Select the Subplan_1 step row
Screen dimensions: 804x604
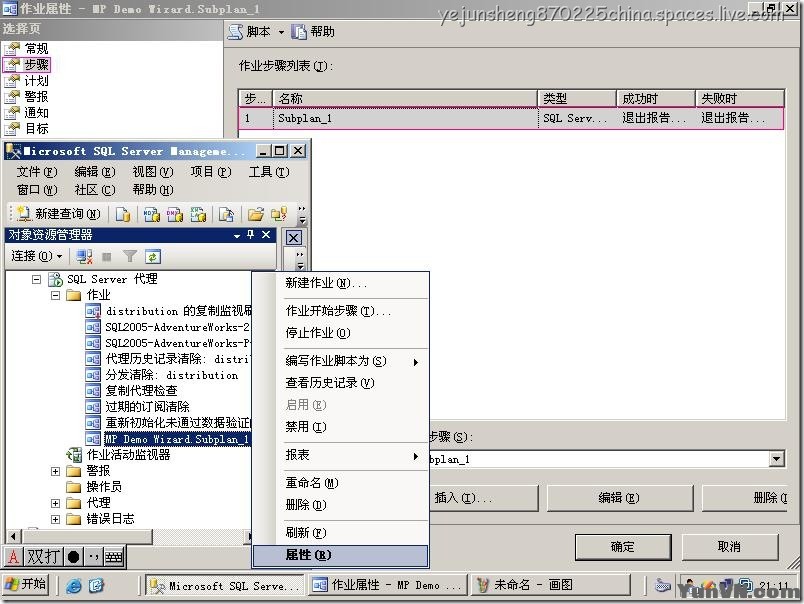click(511, 118)
